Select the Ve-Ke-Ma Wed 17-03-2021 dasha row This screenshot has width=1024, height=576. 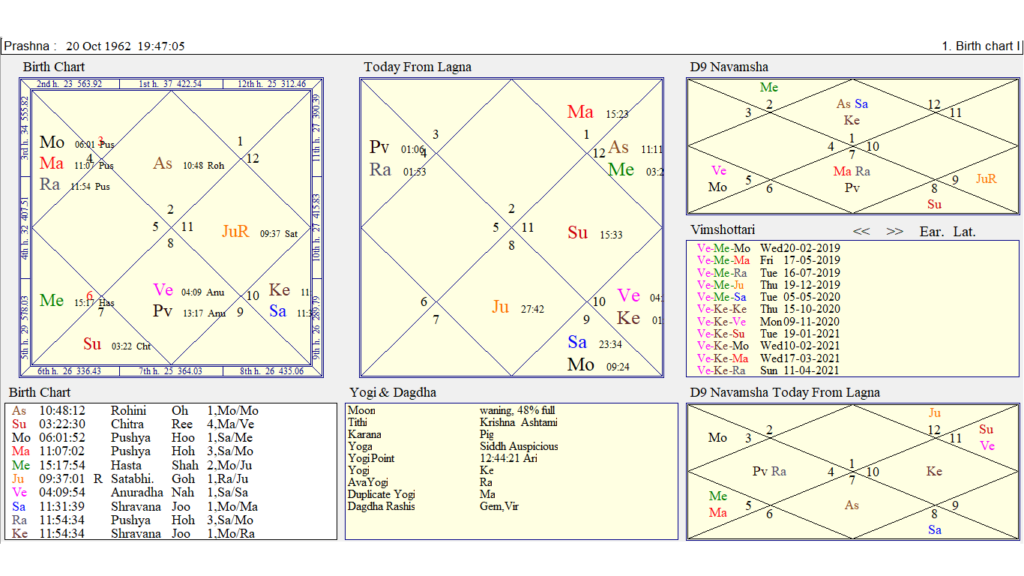tap(768, 358)
